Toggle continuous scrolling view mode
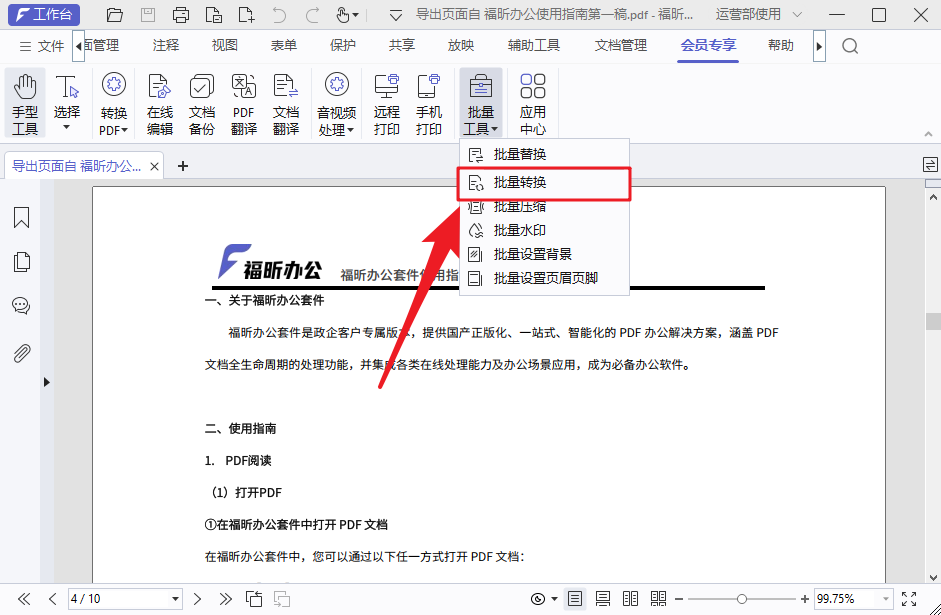 [603, 597]
